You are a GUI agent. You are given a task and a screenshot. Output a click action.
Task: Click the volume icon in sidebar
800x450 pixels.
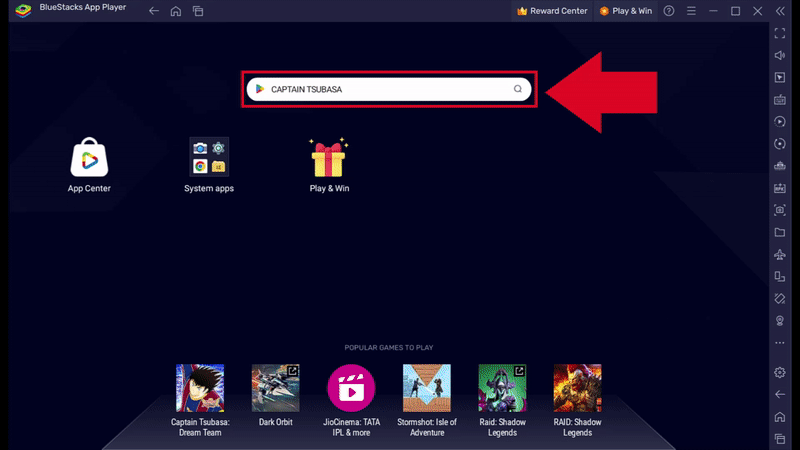click(x=780, y=55)
